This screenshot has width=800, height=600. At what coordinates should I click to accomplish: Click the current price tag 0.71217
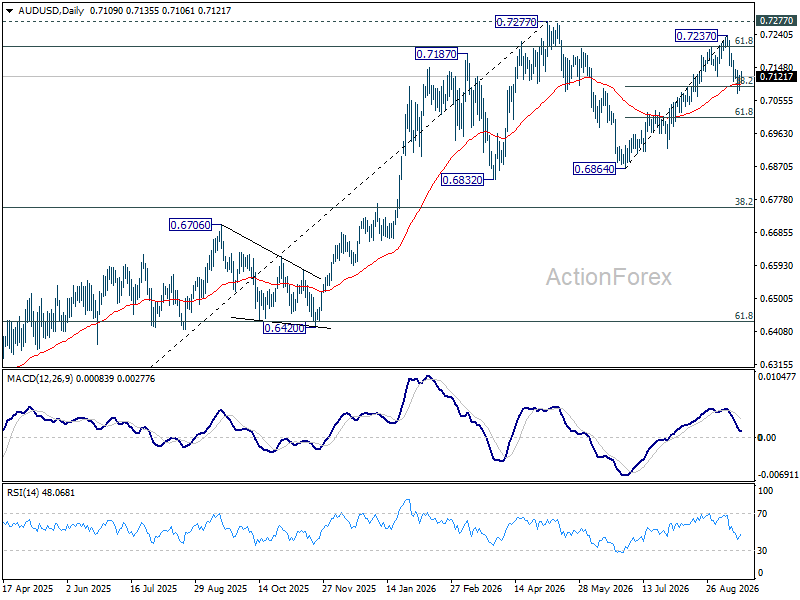[776, 77]
